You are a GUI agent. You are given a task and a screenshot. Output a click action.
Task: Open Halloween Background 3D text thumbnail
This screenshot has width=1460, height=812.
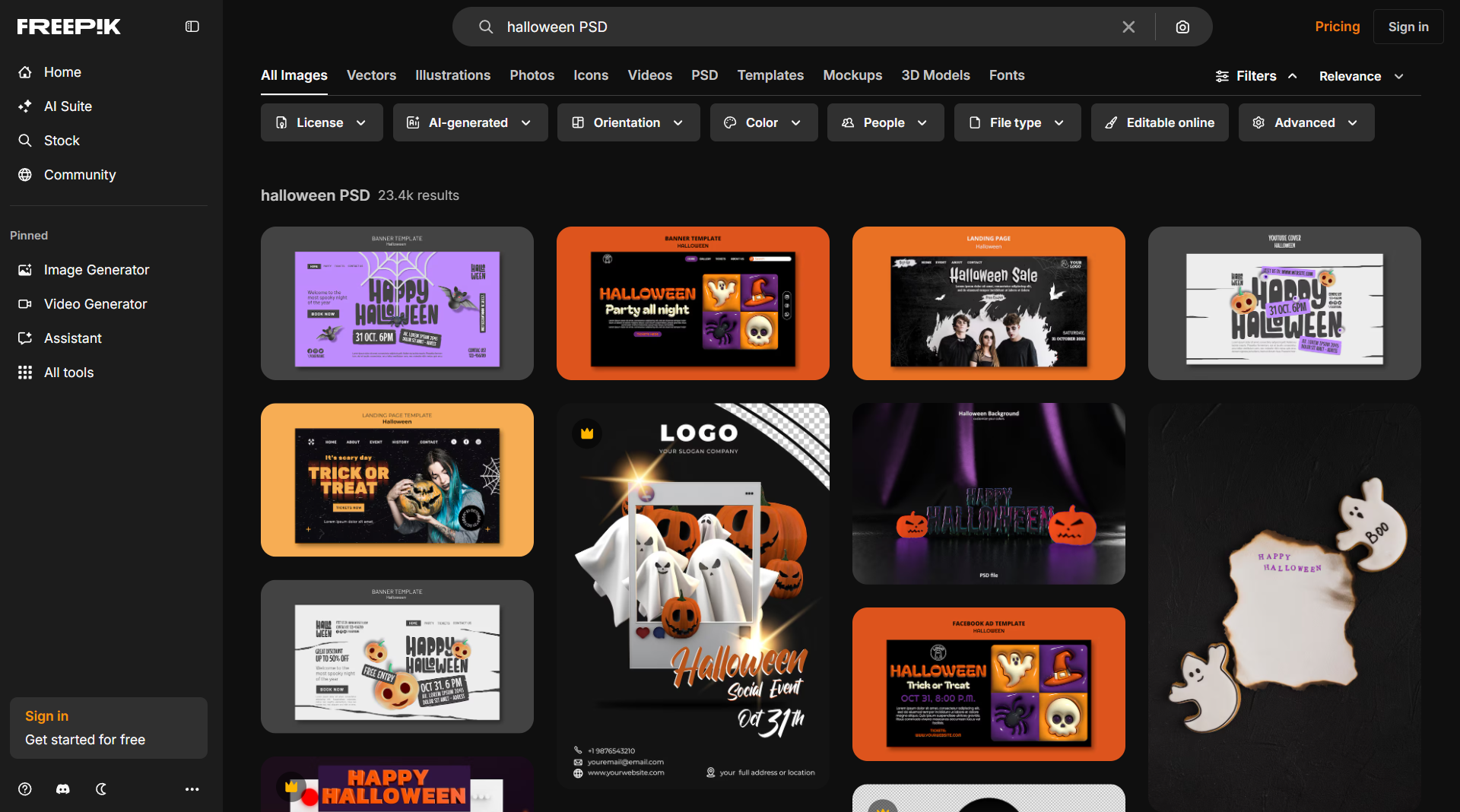(x=989, y=493)
